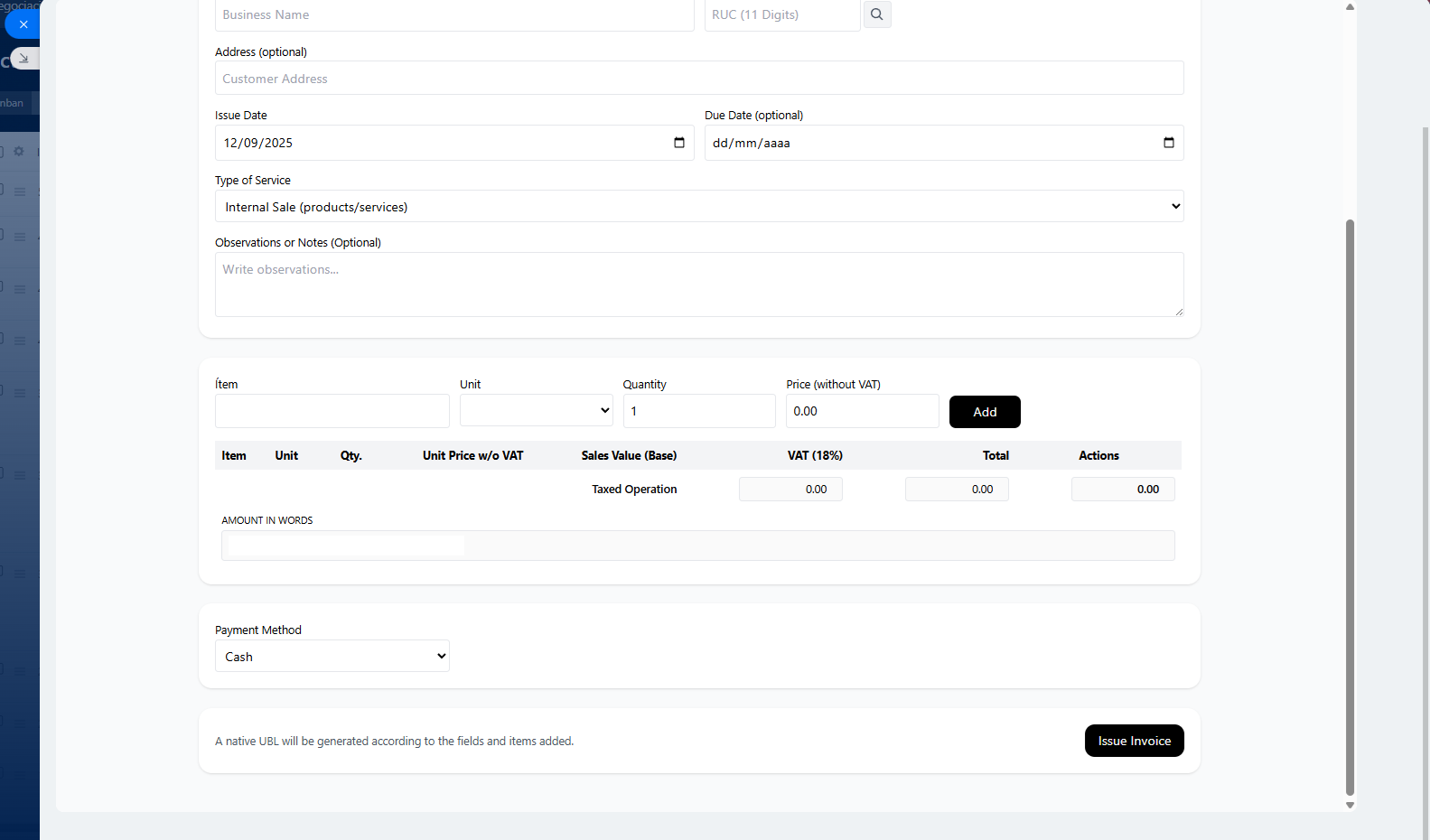This screenshot has width=1430, height=840.
Task: Click the vertical scrollbar thumb
Action: tap(1350, 506)
